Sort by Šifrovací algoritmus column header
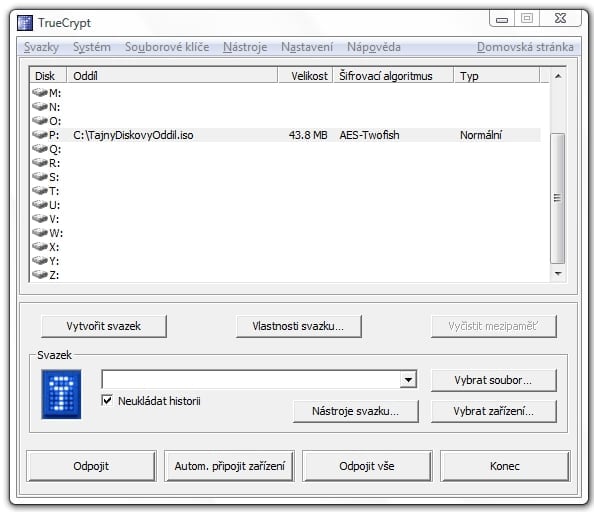 393,76
